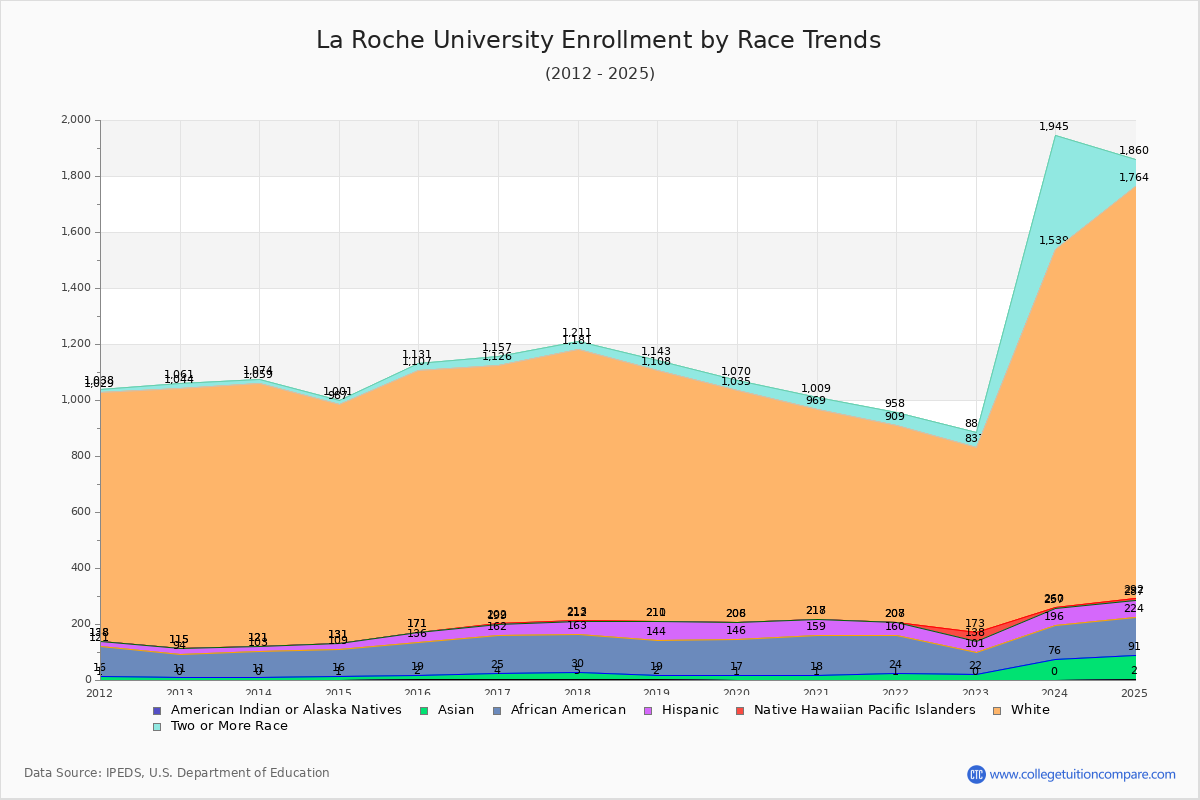Click the 800 y-axis label

tap(81, 456)
